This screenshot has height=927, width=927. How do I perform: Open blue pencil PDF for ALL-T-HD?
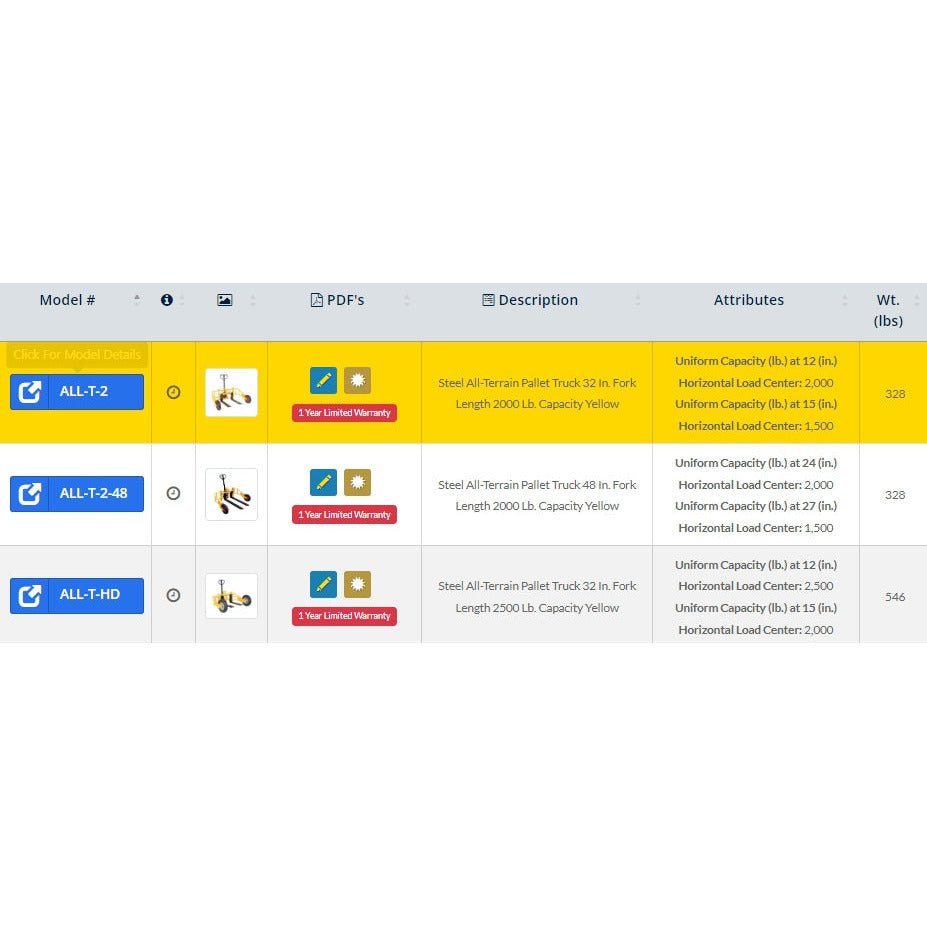pos(323,584)
